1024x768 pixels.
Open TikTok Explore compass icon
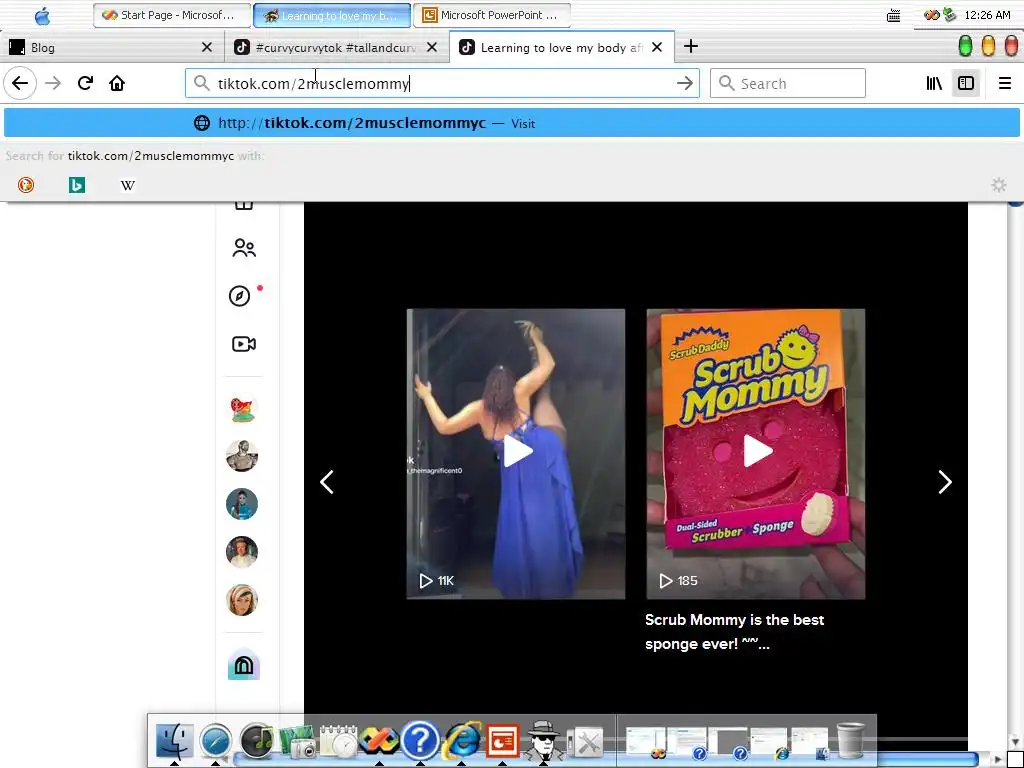pos(240,296)
